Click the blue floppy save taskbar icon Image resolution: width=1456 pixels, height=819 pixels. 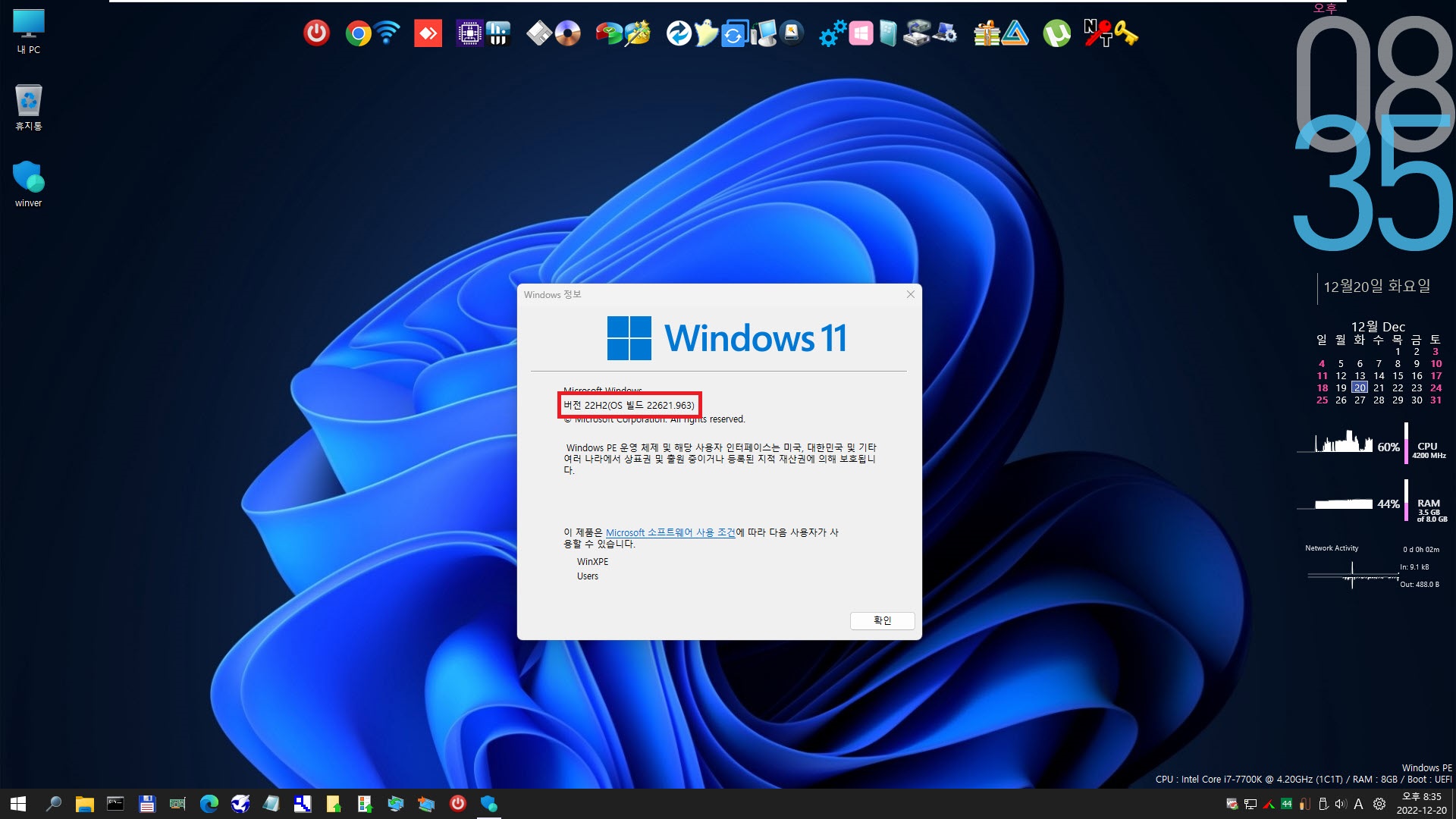146,804
